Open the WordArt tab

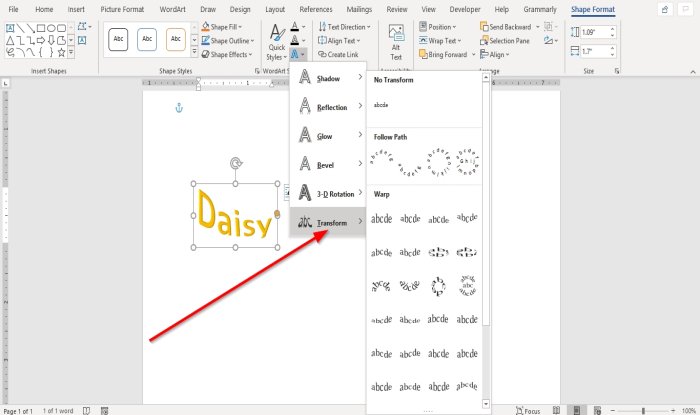[172, 9]
